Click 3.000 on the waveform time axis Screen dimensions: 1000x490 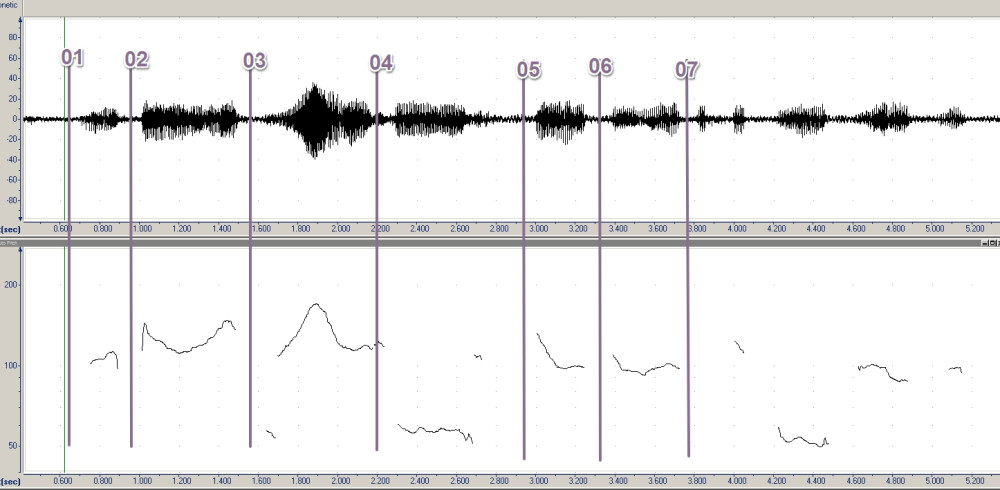tap(538, 228)
